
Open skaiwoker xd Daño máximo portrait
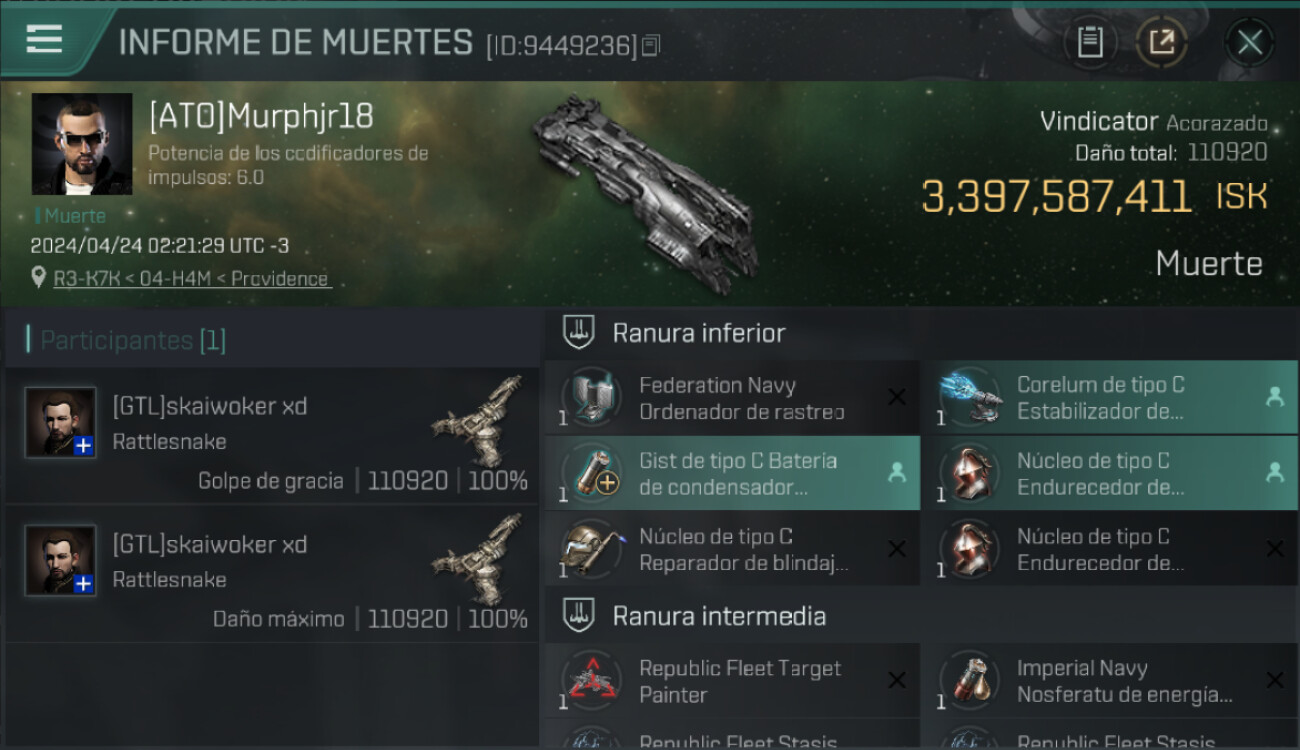[x=60, y=560]
